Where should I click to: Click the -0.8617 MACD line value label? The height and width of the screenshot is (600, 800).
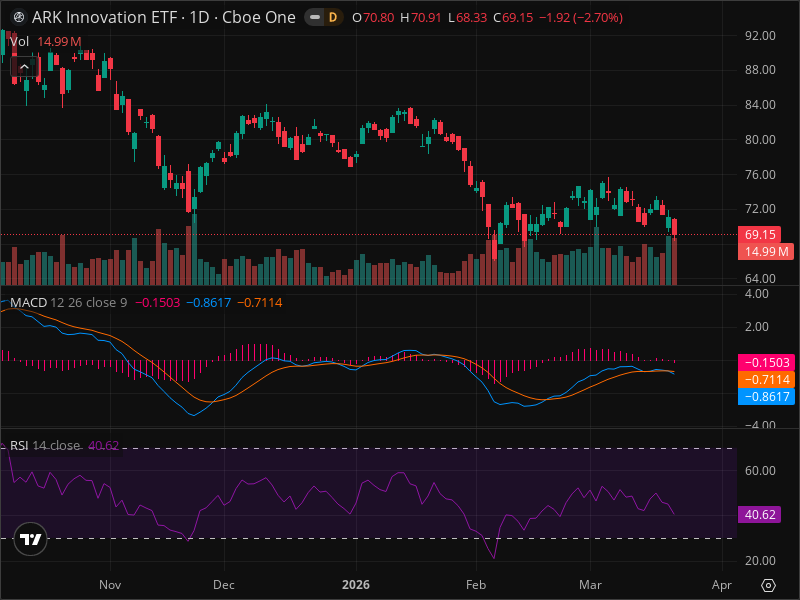pyautogui.click(x=766, y=396)
